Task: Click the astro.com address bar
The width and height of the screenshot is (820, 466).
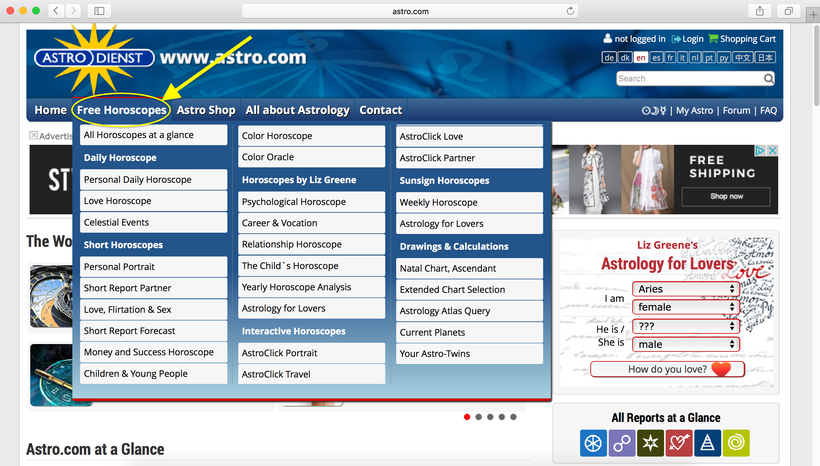Action: tap(410, 11)
